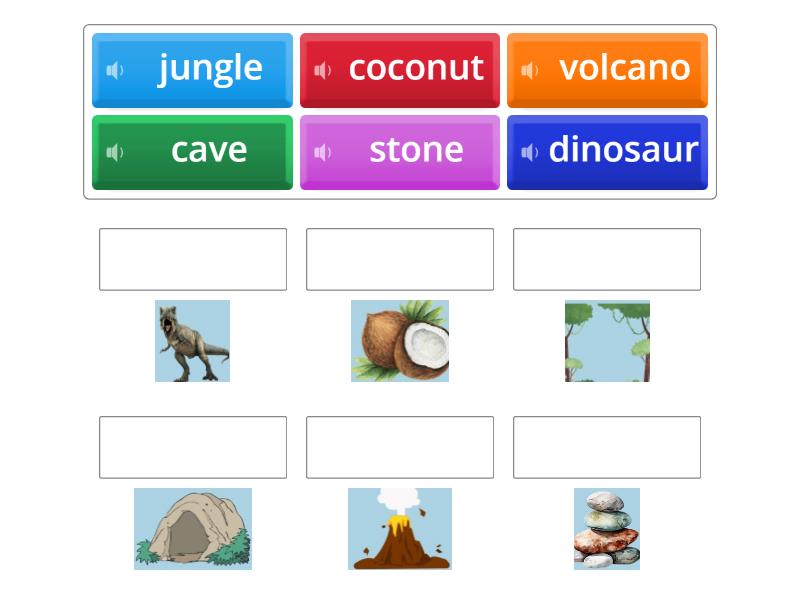Click the dinosaur picture
The image size is (800, 600).
click(192, 341)
